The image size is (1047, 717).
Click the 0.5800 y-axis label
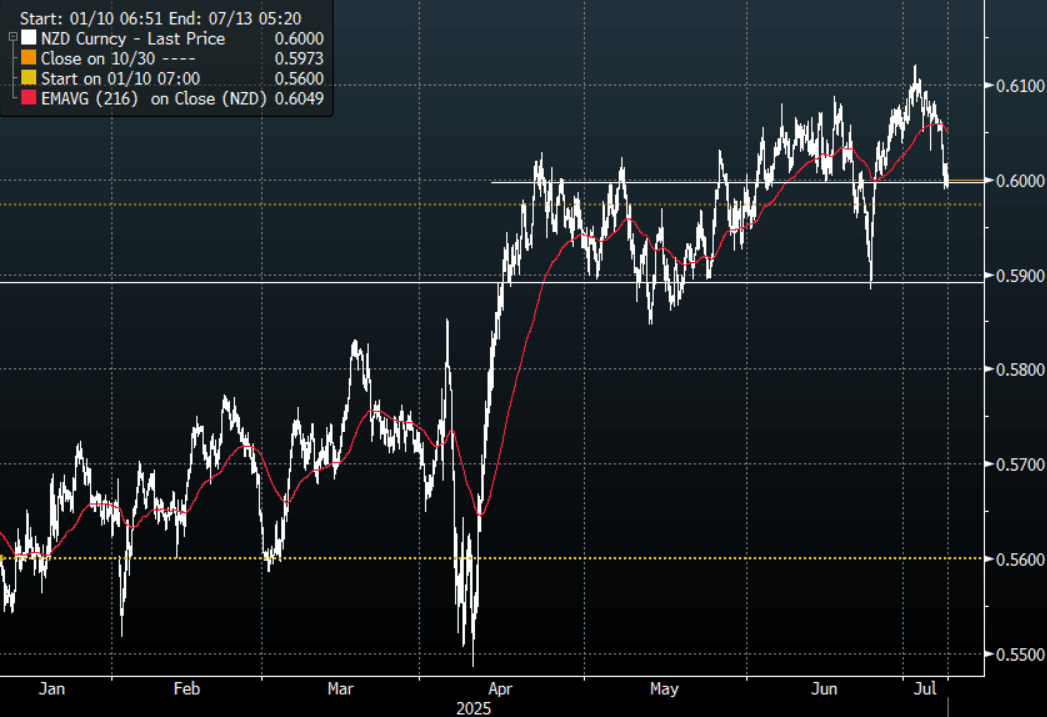coord(1020,369)
